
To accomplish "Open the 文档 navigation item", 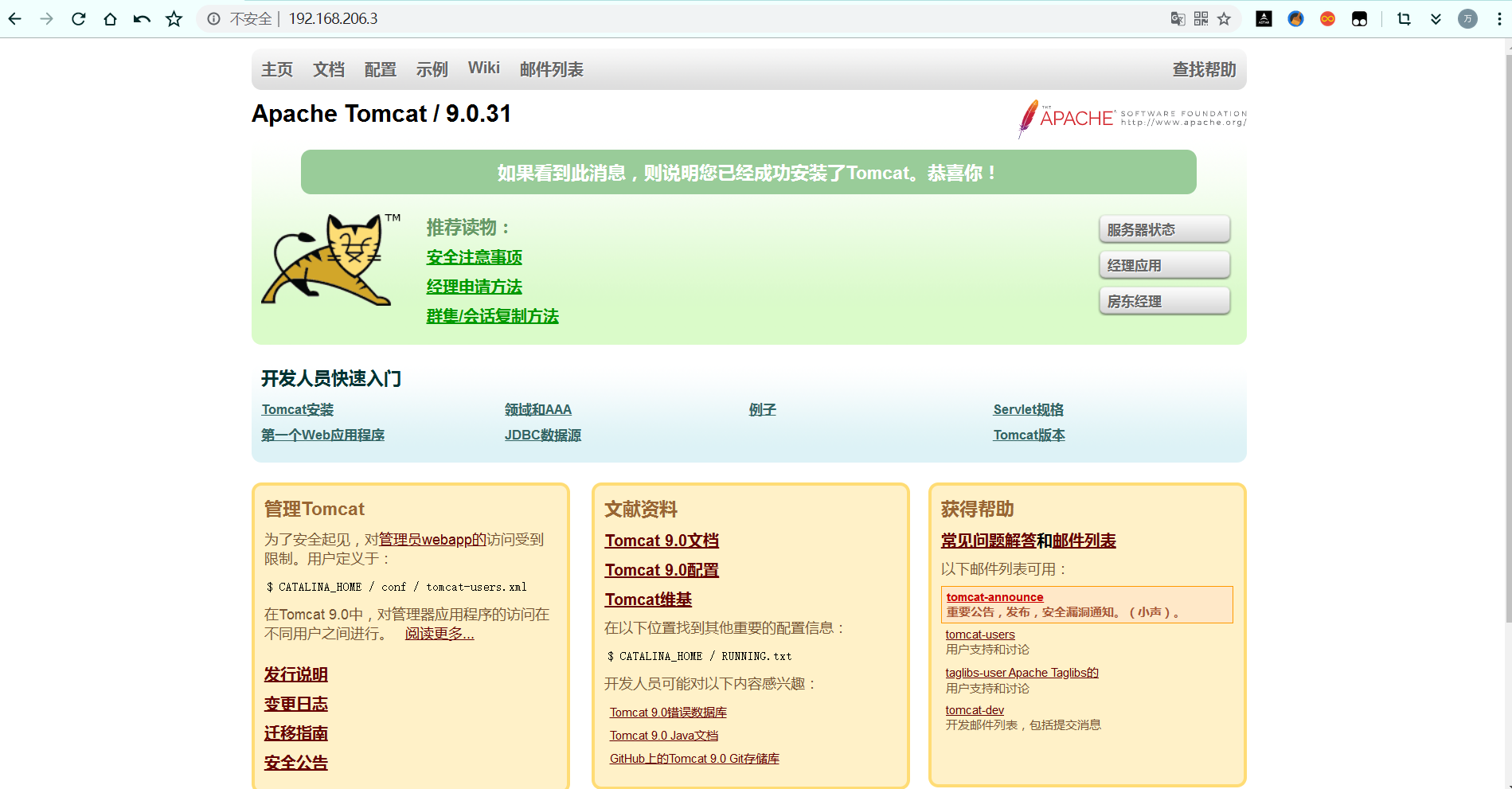I will point(329,69).
